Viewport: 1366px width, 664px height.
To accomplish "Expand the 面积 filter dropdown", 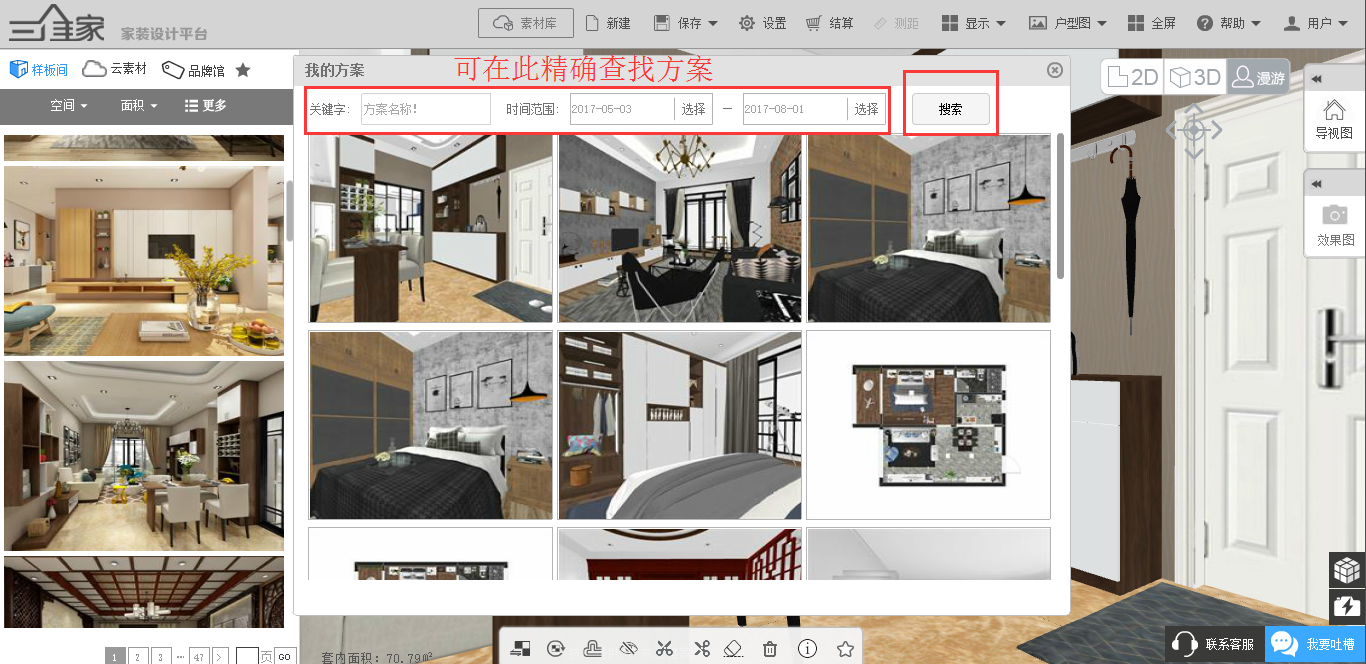I will (139, 105).
